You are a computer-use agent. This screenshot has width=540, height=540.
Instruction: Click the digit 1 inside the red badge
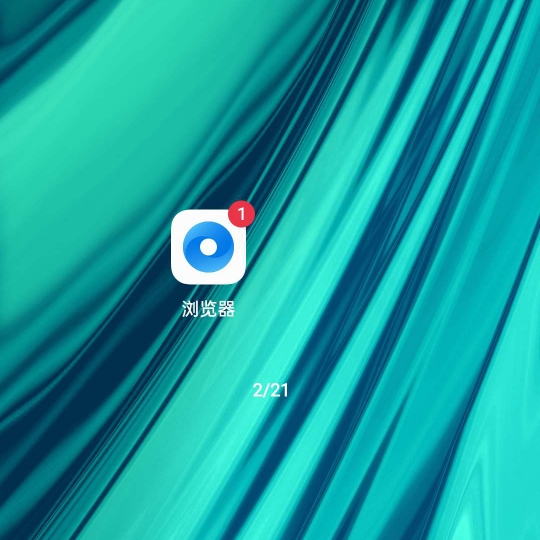click(242, 214)
